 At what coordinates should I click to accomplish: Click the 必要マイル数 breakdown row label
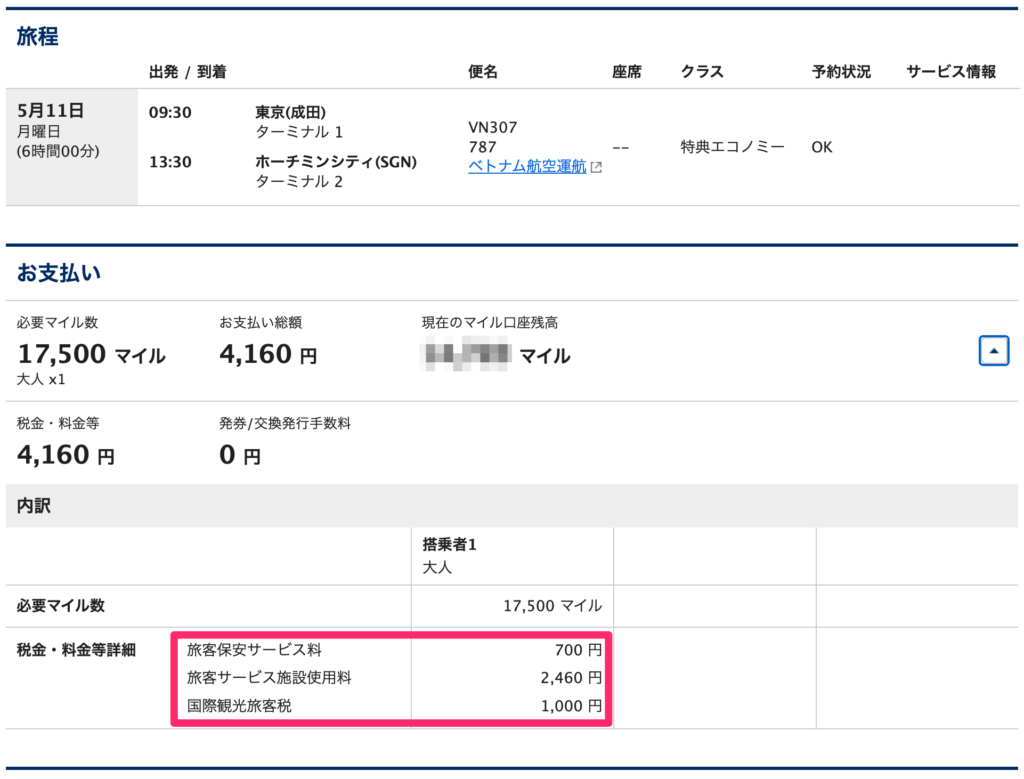[x=60, y=606]
